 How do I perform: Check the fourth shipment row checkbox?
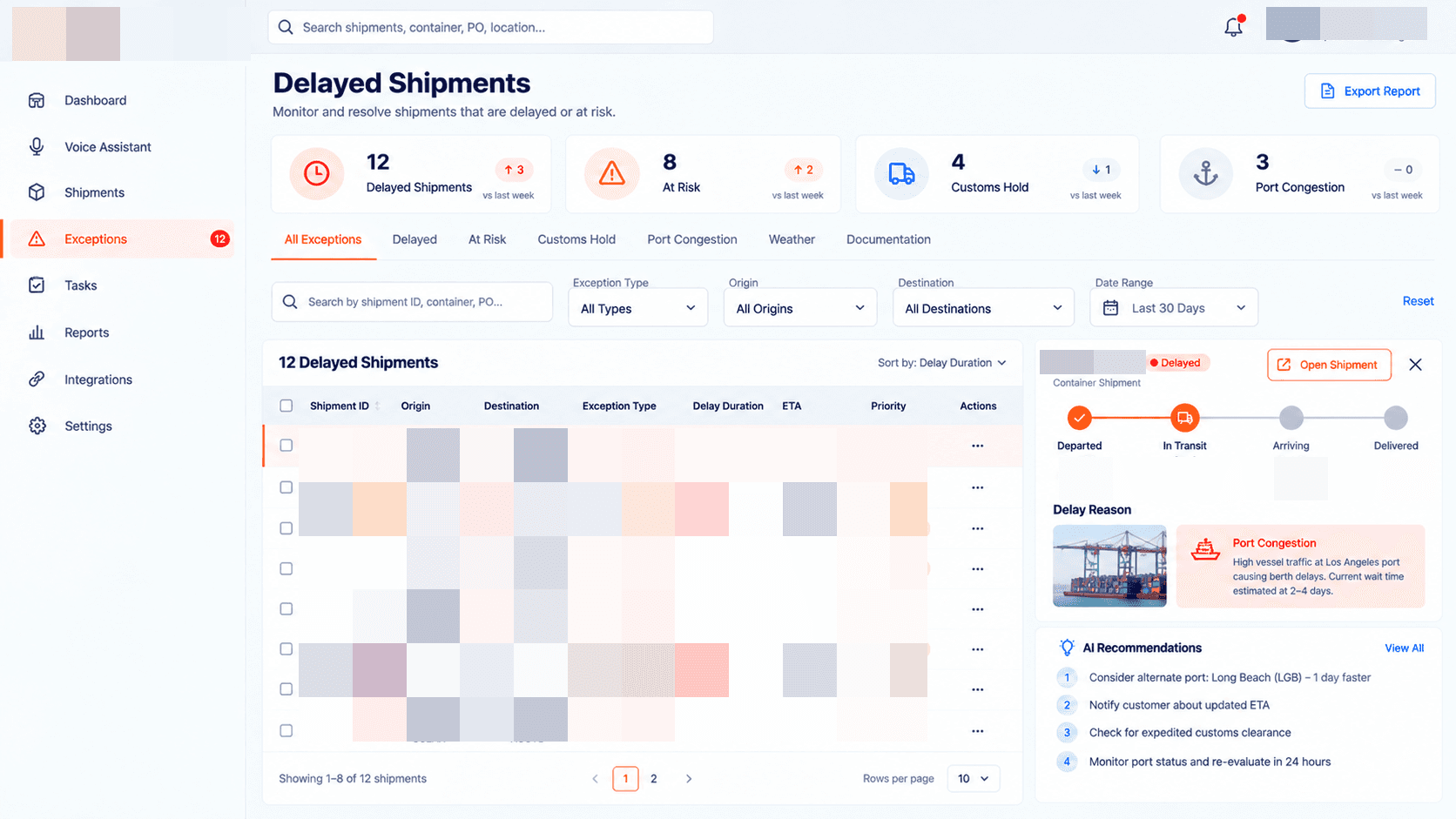coord(286,568)
